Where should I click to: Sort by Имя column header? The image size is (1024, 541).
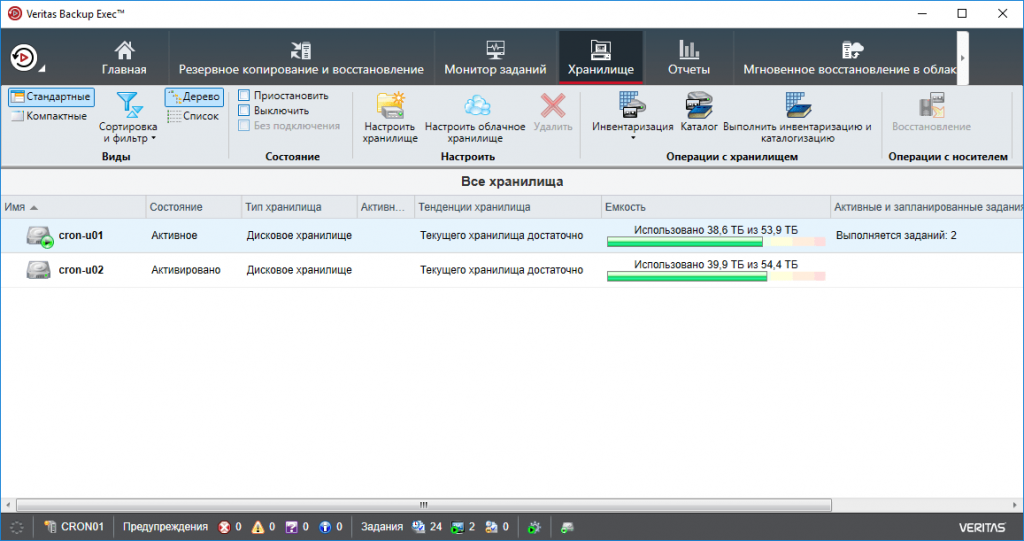[x=73, y=207]
